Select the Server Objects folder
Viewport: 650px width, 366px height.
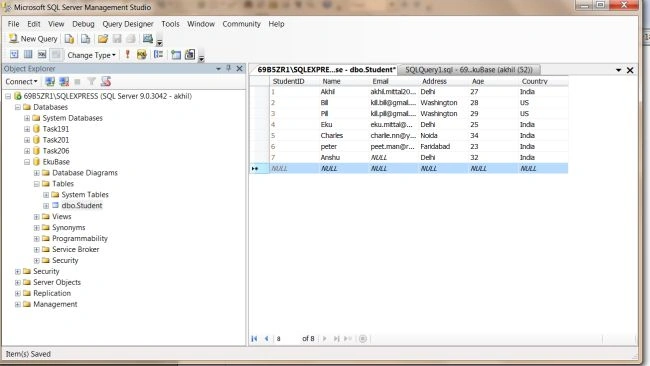coord(57,282)
